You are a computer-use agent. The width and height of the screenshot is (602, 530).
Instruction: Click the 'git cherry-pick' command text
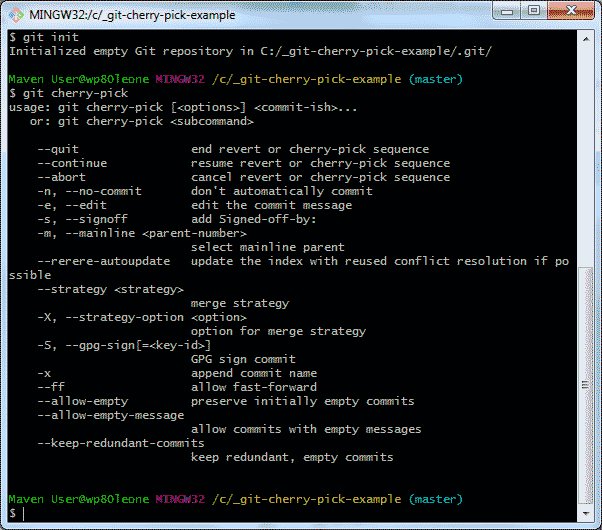click(x=60, y=92)
